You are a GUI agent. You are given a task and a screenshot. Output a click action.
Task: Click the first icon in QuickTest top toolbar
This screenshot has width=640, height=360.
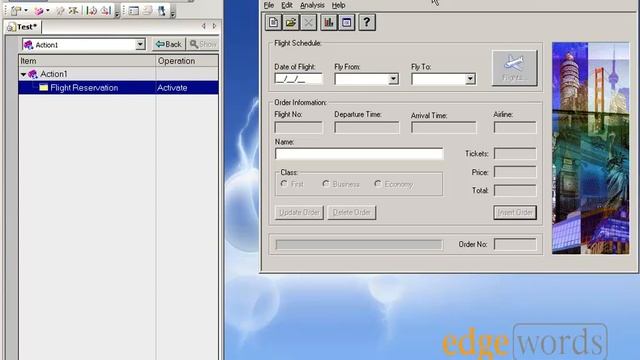16,11
